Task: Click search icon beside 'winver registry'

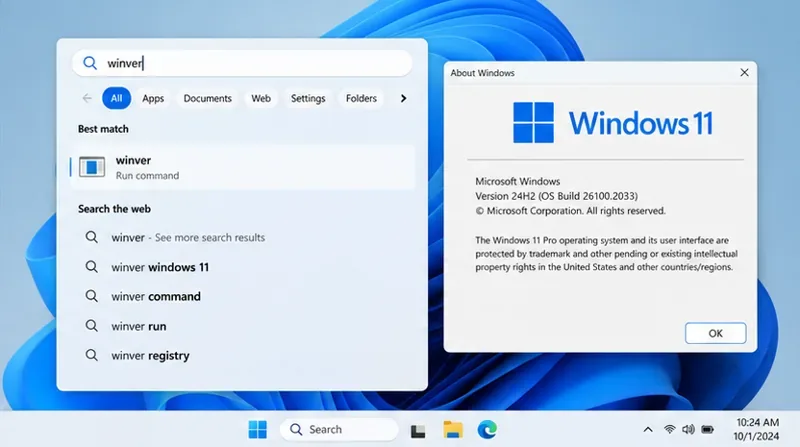Action: click(x=91, y=355)
